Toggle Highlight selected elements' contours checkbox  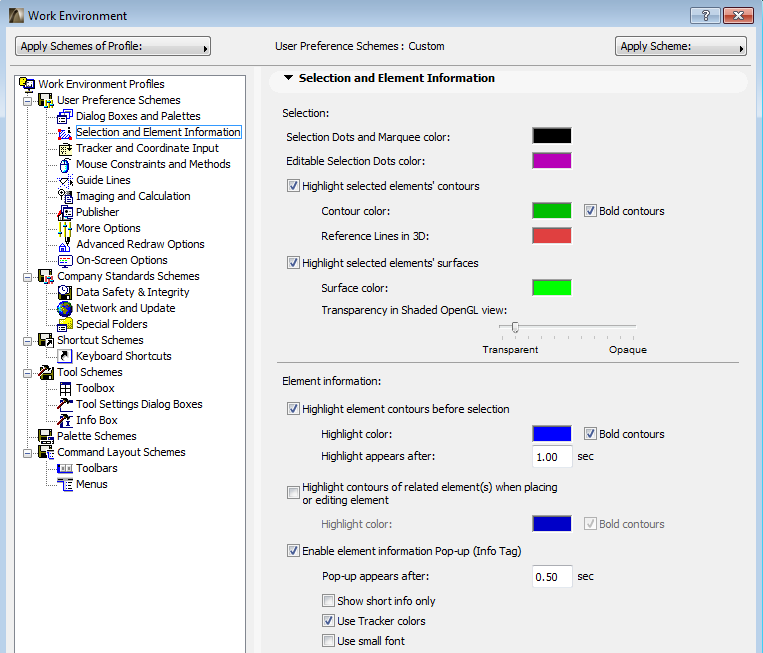coord(293,186)
